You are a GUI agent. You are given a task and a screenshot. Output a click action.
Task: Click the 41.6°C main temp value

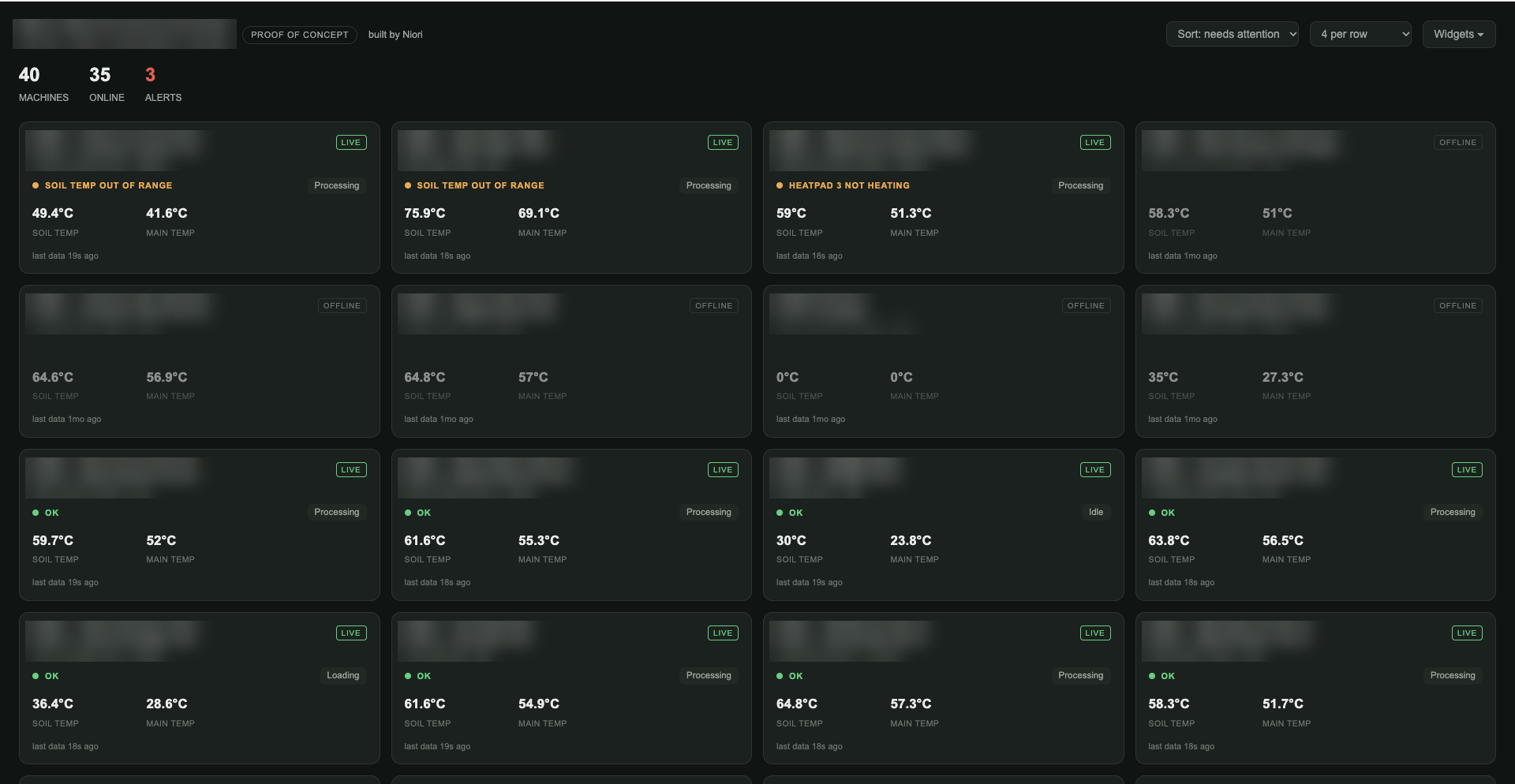click(x=166, y=213)
